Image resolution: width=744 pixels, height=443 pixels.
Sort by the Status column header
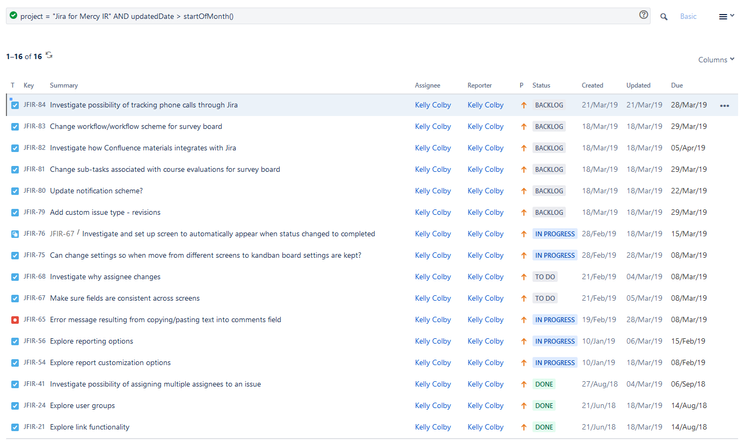coord(541,85)
